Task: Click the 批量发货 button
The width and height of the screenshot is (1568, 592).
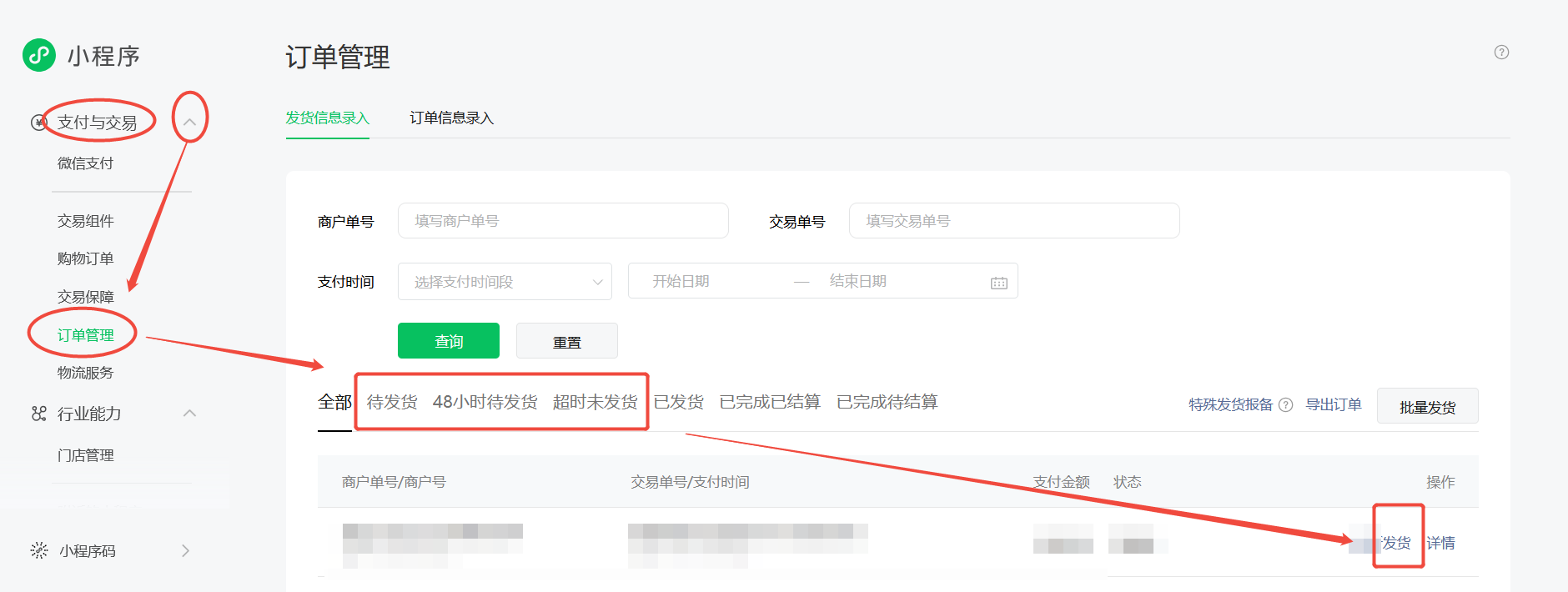Action: coord(1427,406)
